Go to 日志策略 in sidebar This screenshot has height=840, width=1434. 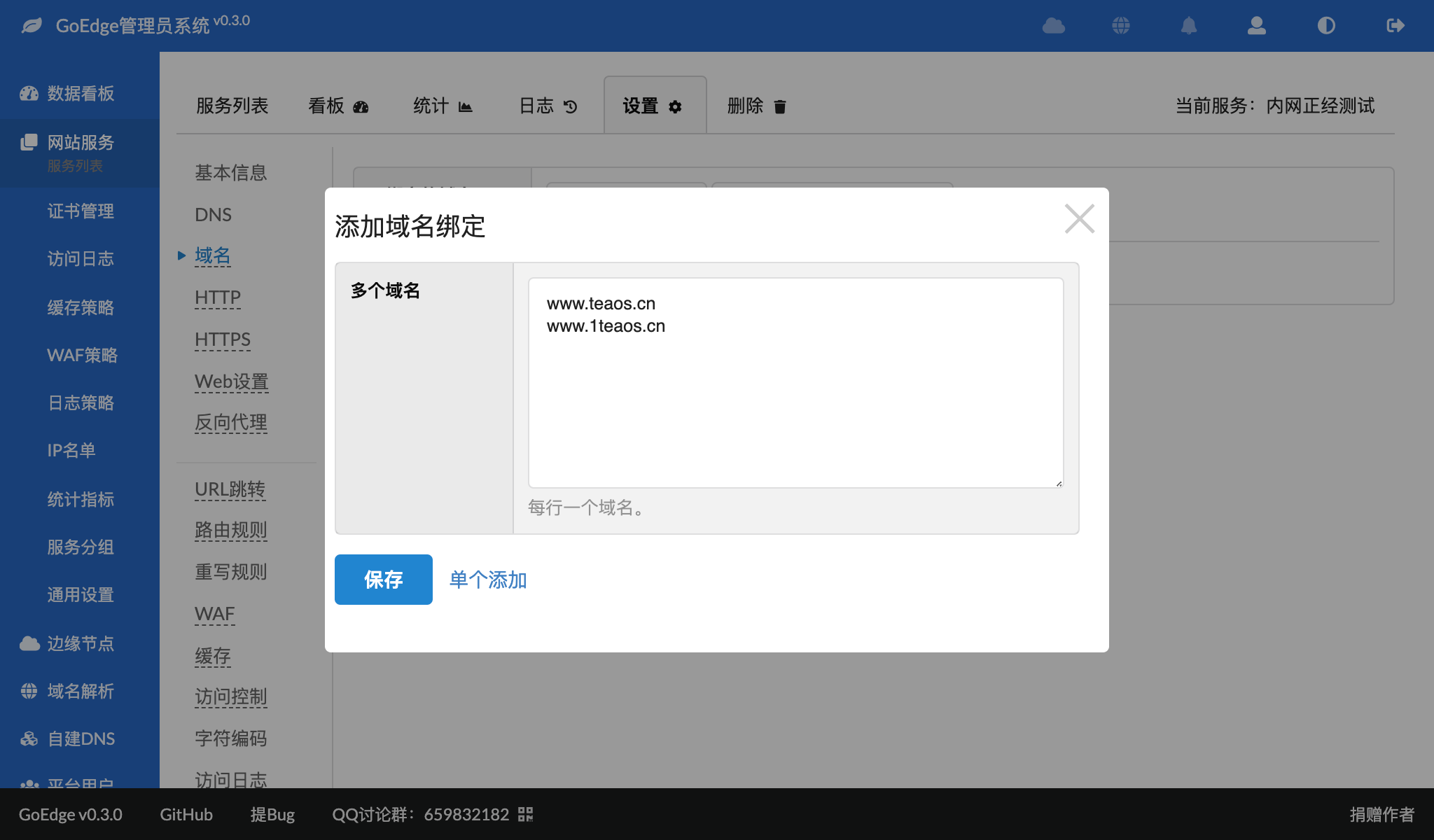tap(81, 403)
